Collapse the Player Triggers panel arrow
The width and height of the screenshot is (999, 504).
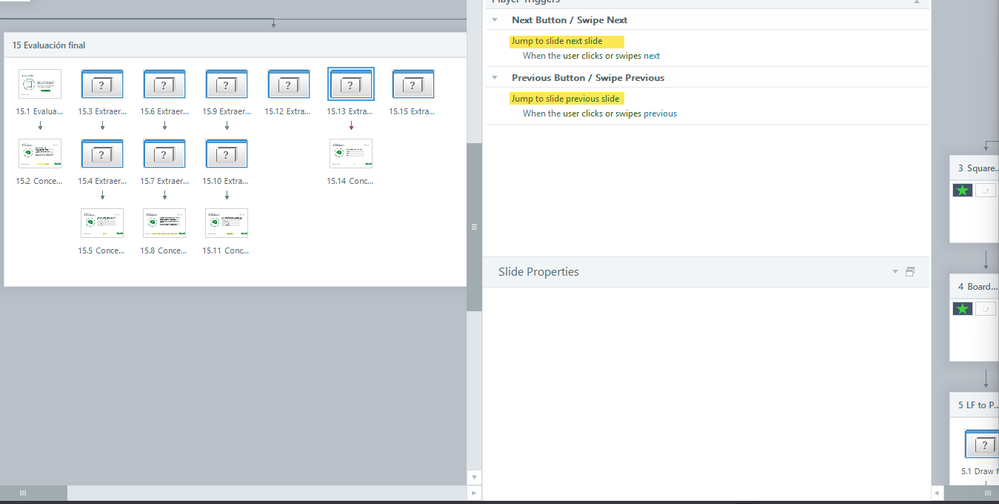(x=917, y=2)
